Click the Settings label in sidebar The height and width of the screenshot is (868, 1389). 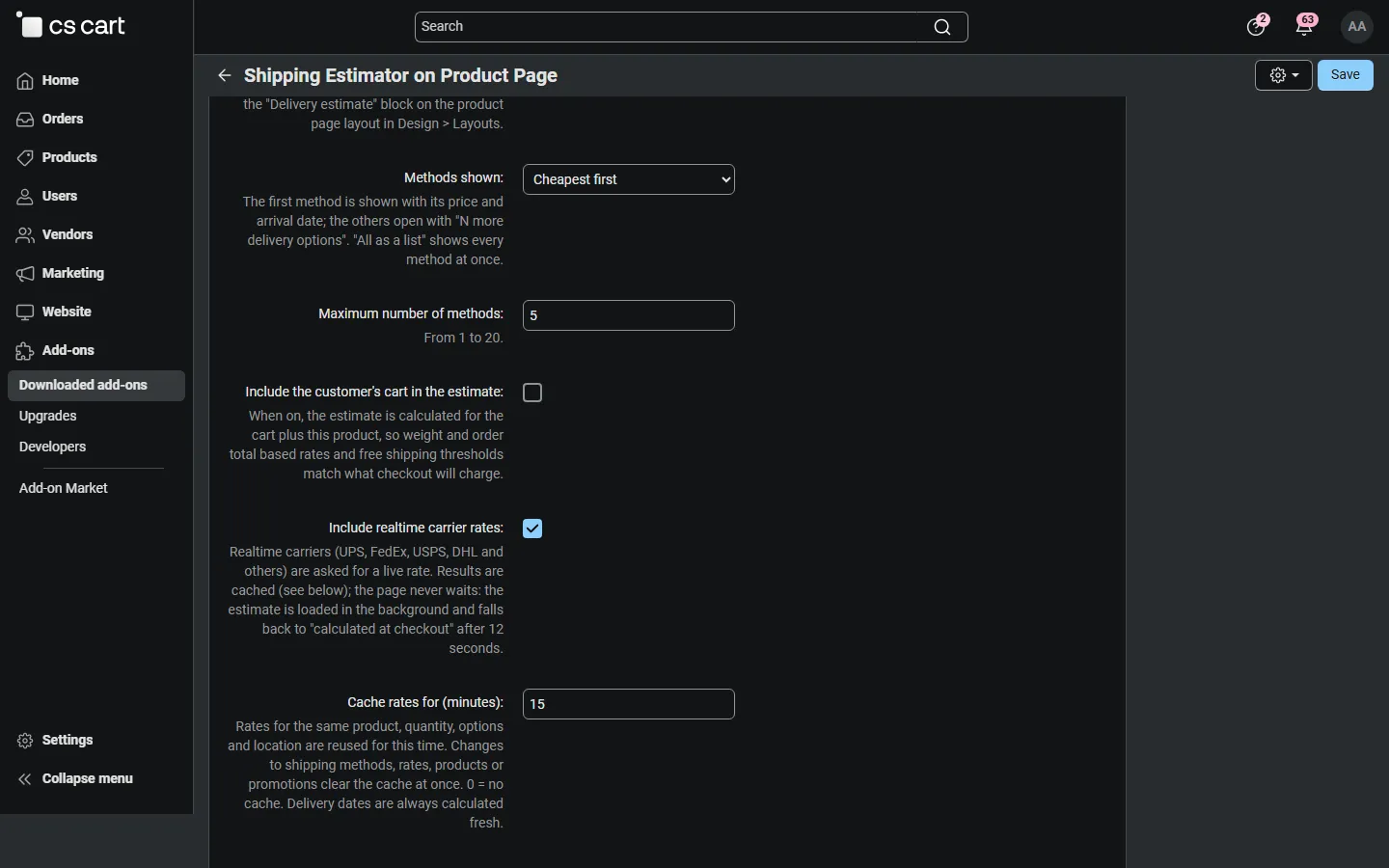68,741
